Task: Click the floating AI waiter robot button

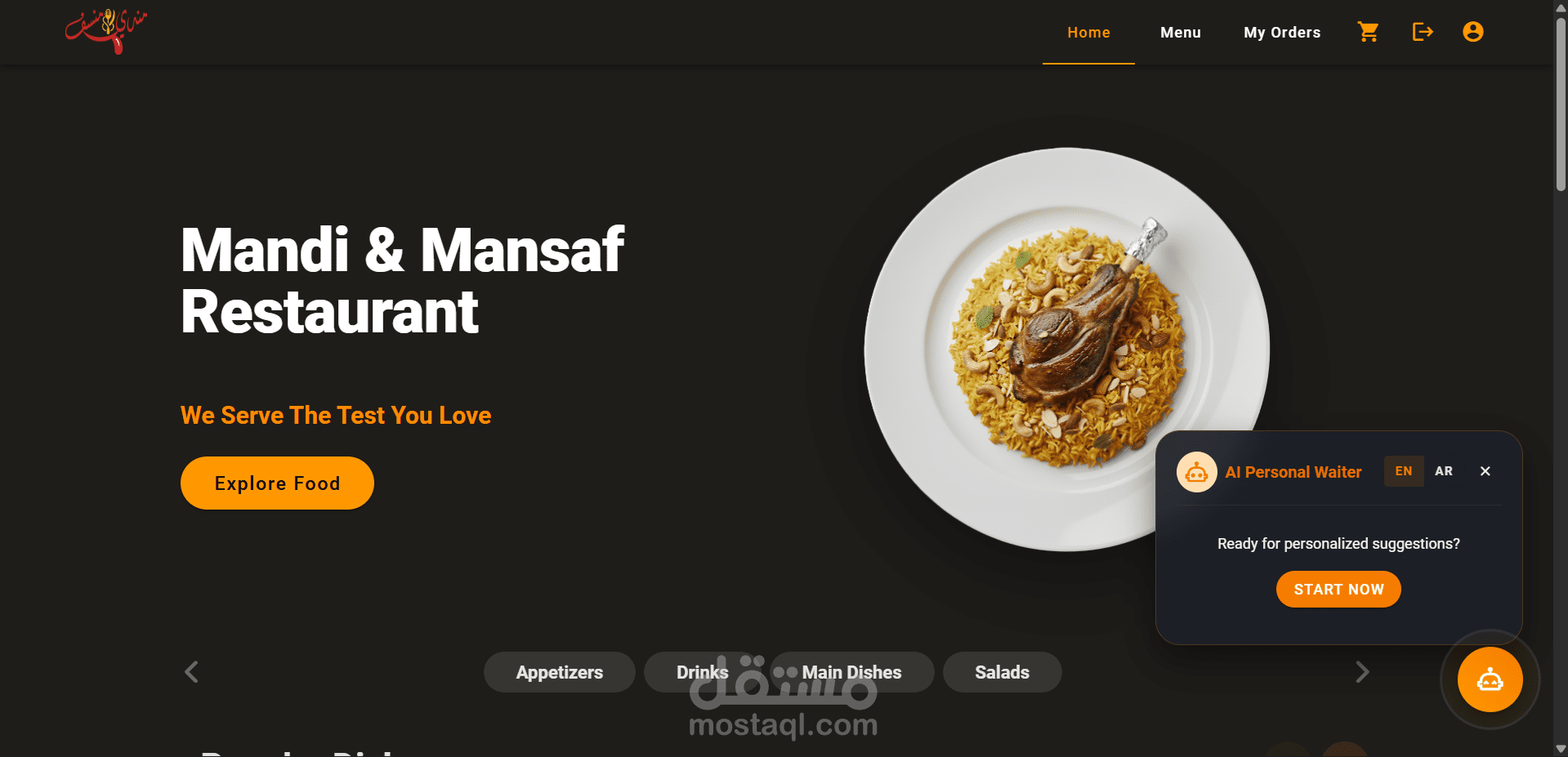Action: click(1490, 679)
